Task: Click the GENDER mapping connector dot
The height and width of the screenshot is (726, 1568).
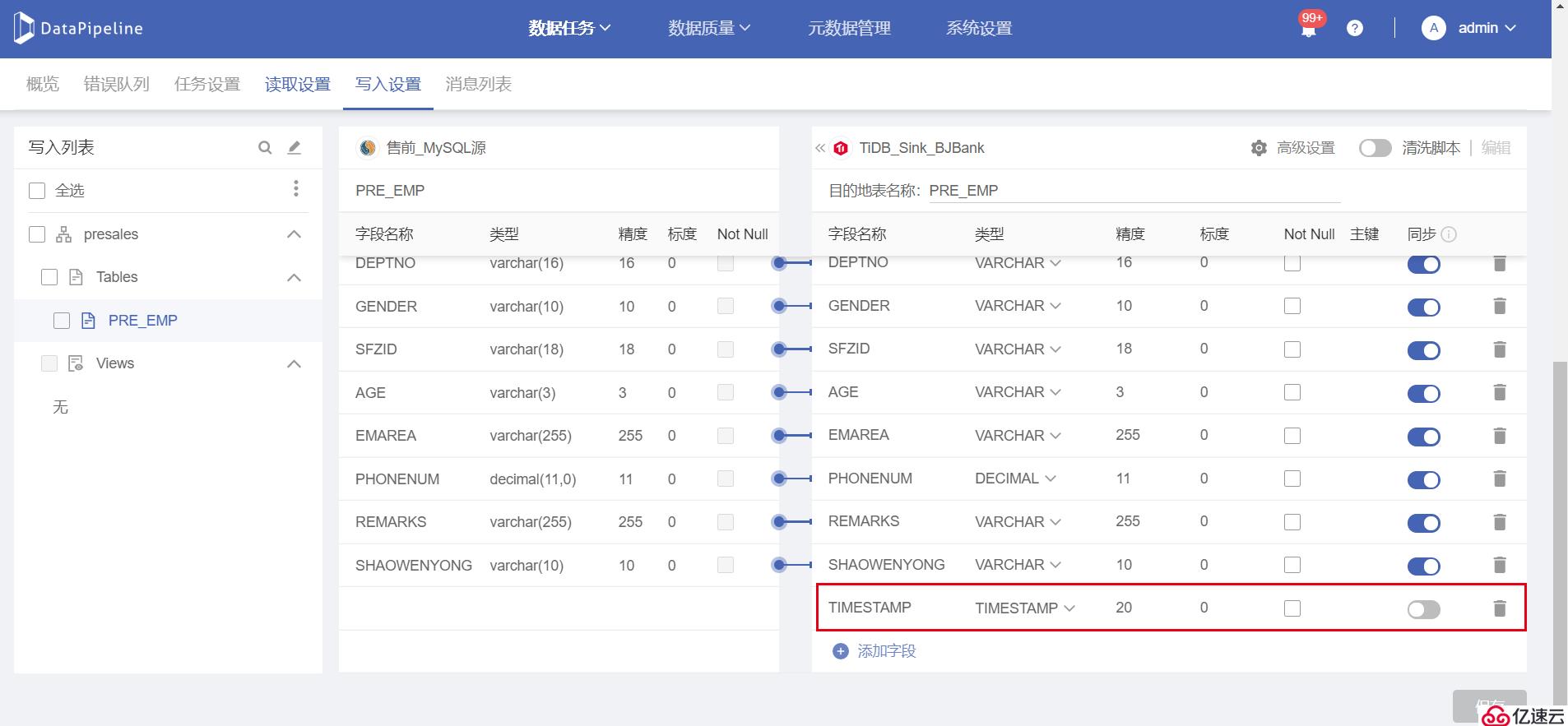Action: 779,306
